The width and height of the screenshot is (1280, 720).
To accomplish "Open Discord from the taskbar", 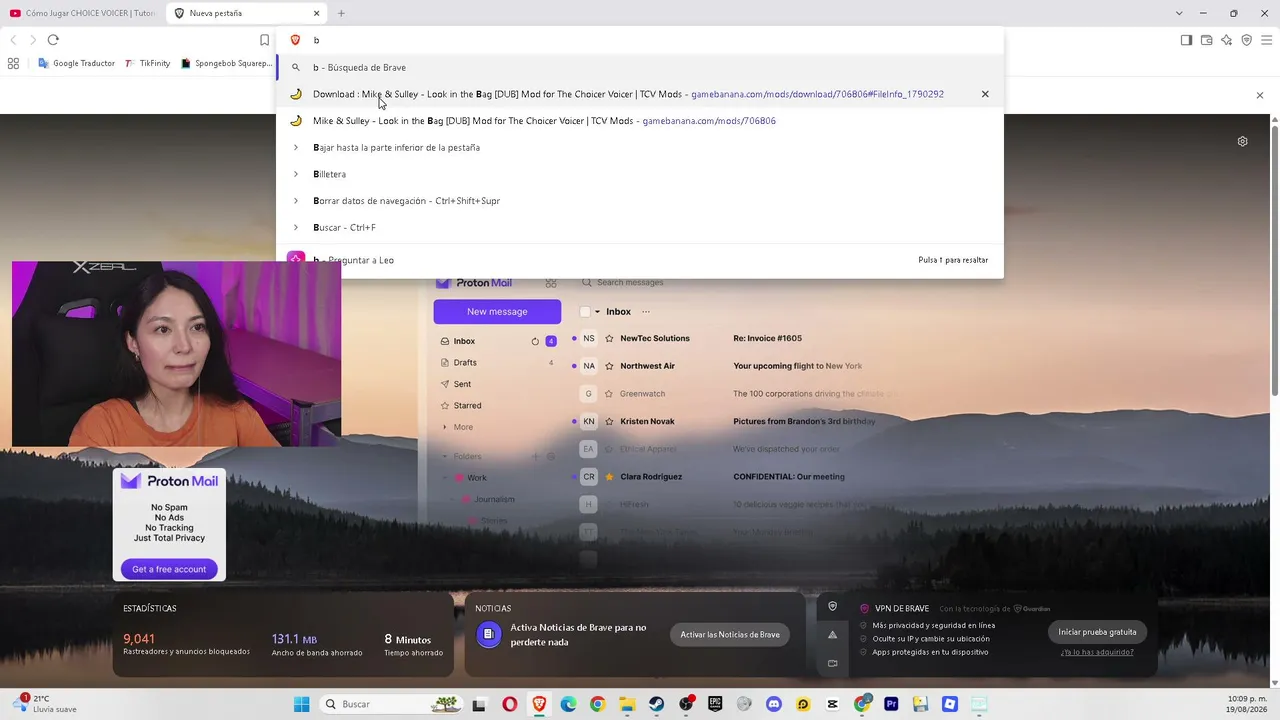I will [x=773, y=704].
